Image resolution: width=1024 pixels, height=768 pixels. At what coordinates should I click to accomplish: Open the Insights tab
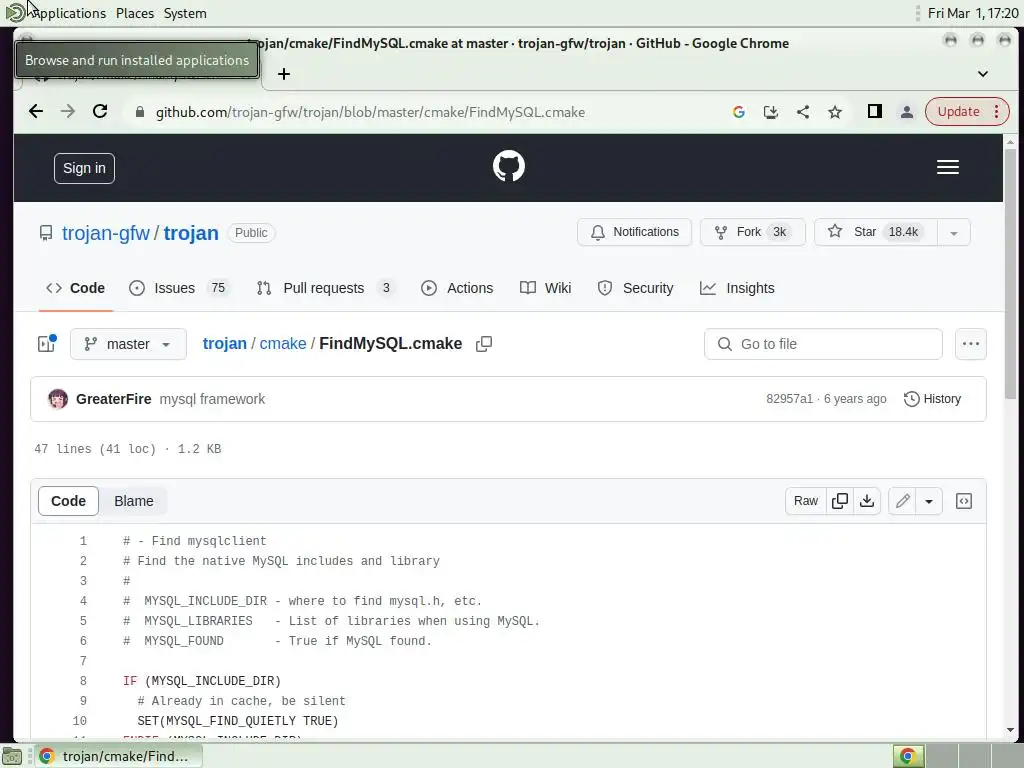click(737, 288)
